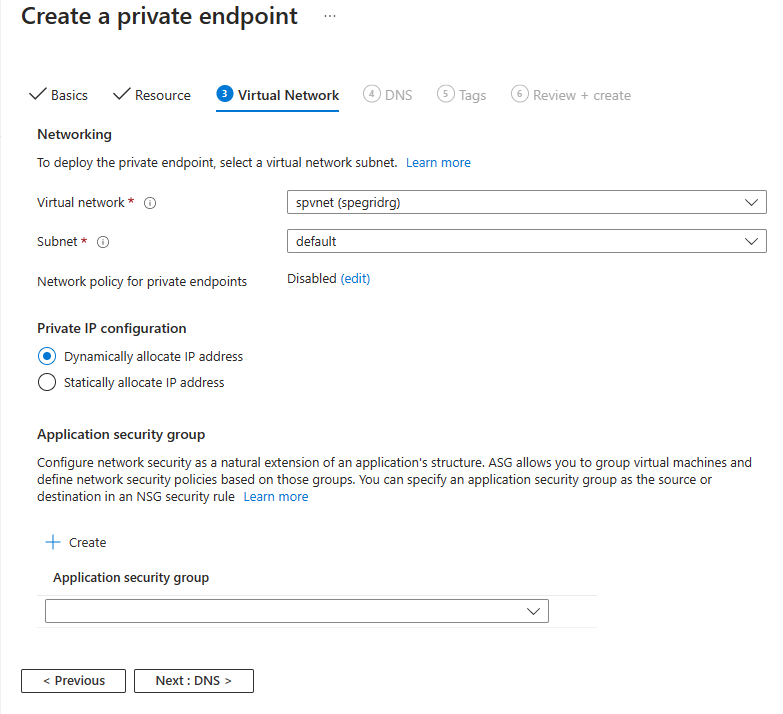783x714 pixels.
Task: Switch to the Virtual Network tab
Action: coord(288,95)
